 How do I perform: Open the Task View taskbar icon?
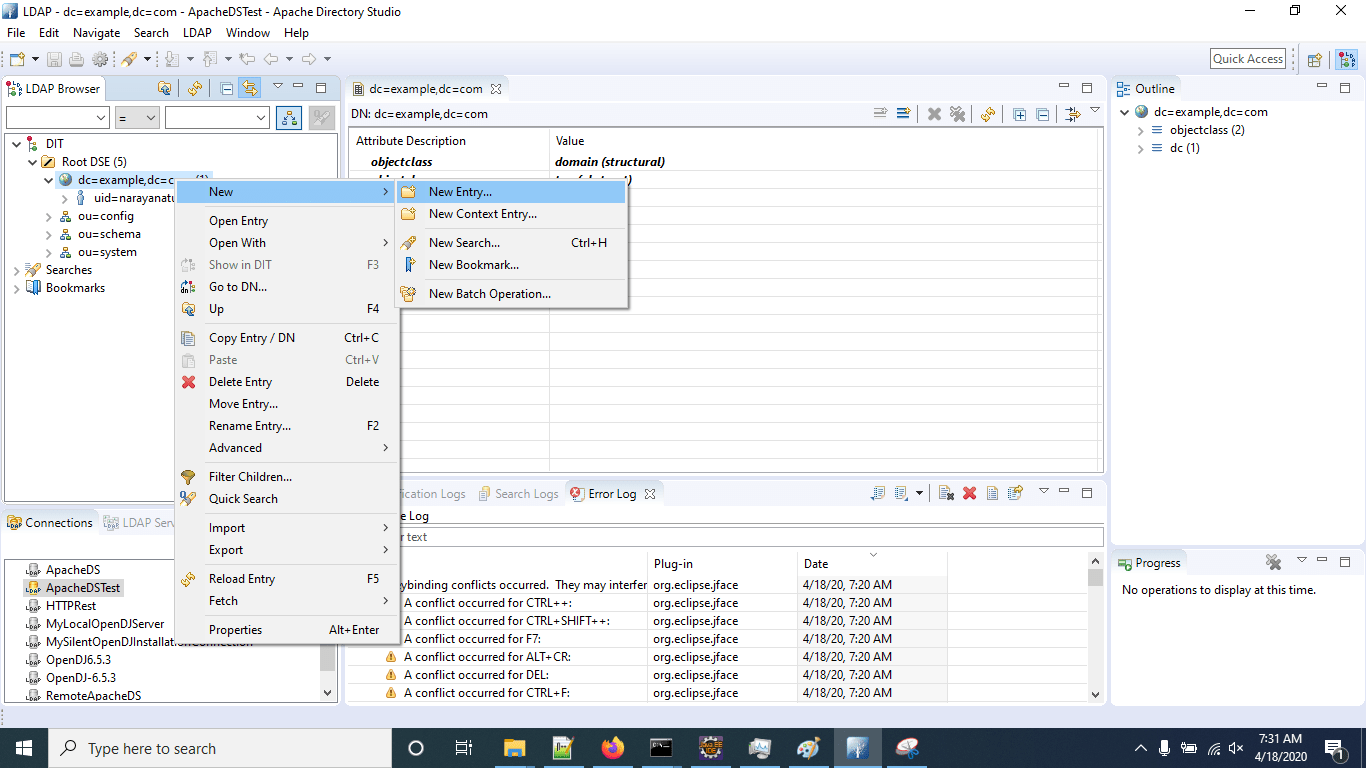tap(464, 748)
